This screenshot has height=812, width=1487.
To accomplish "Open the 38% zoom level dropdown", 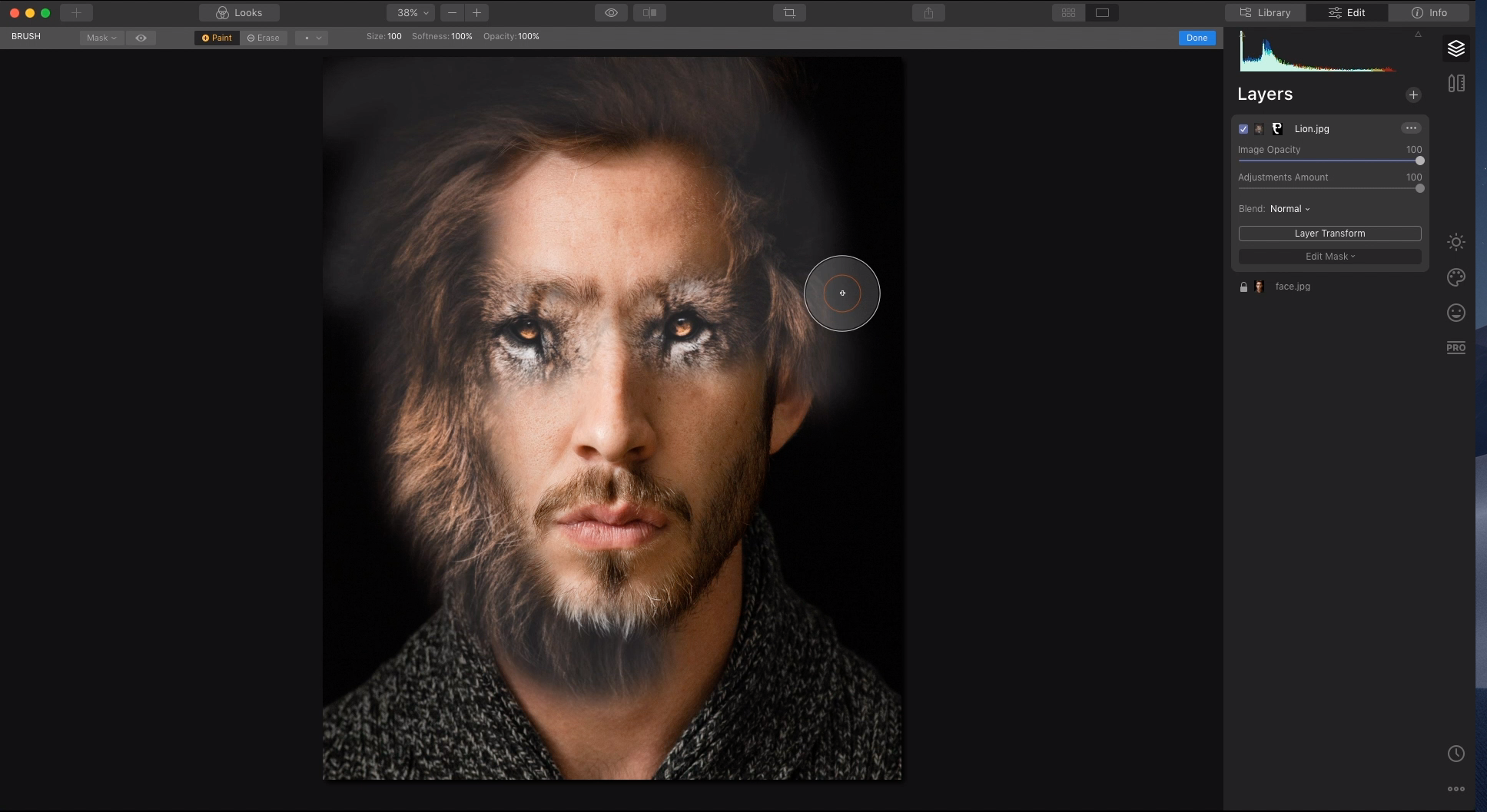I will [410, 12].
